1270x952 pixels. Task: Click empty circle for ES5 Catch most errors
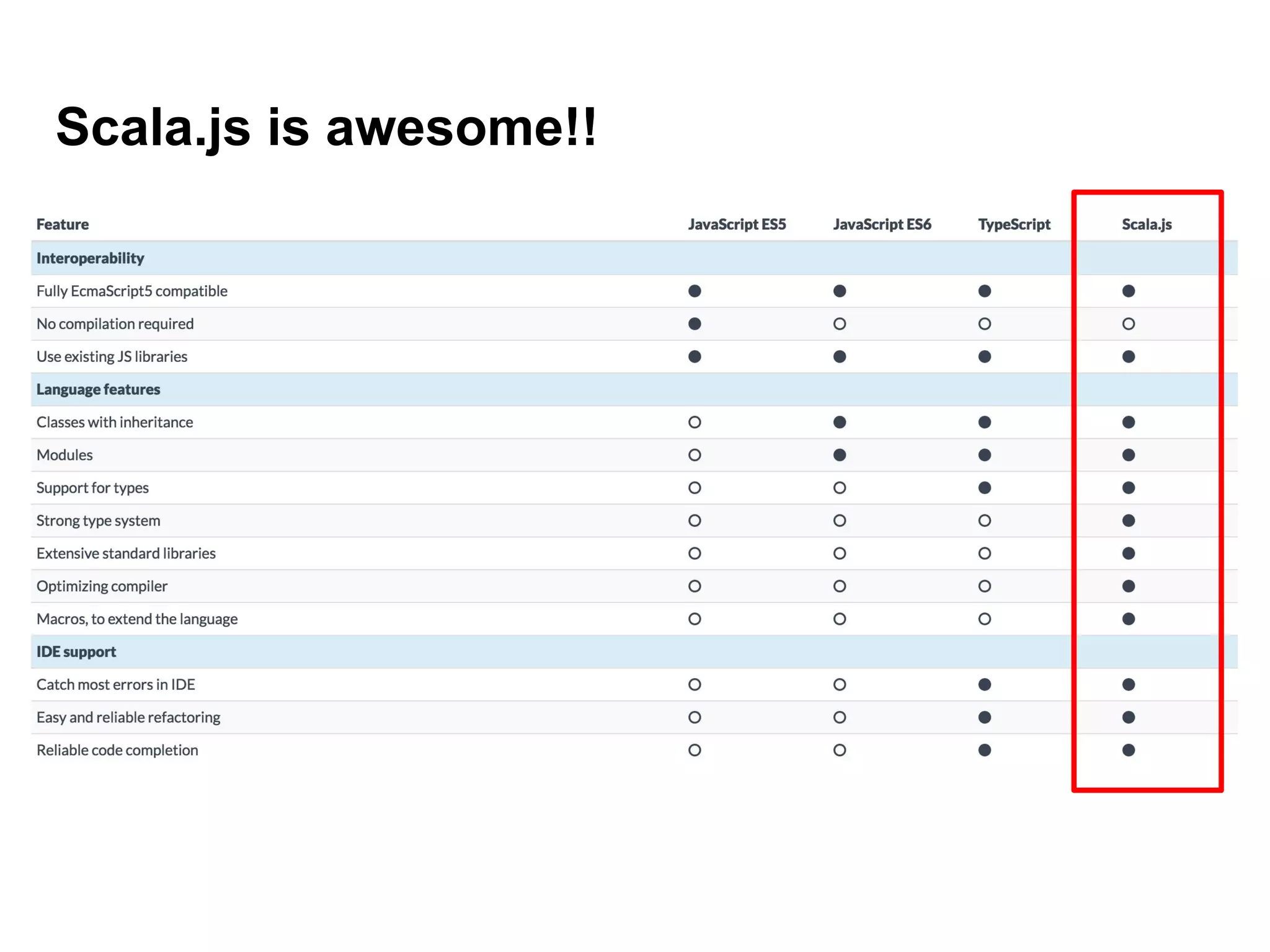695,685
